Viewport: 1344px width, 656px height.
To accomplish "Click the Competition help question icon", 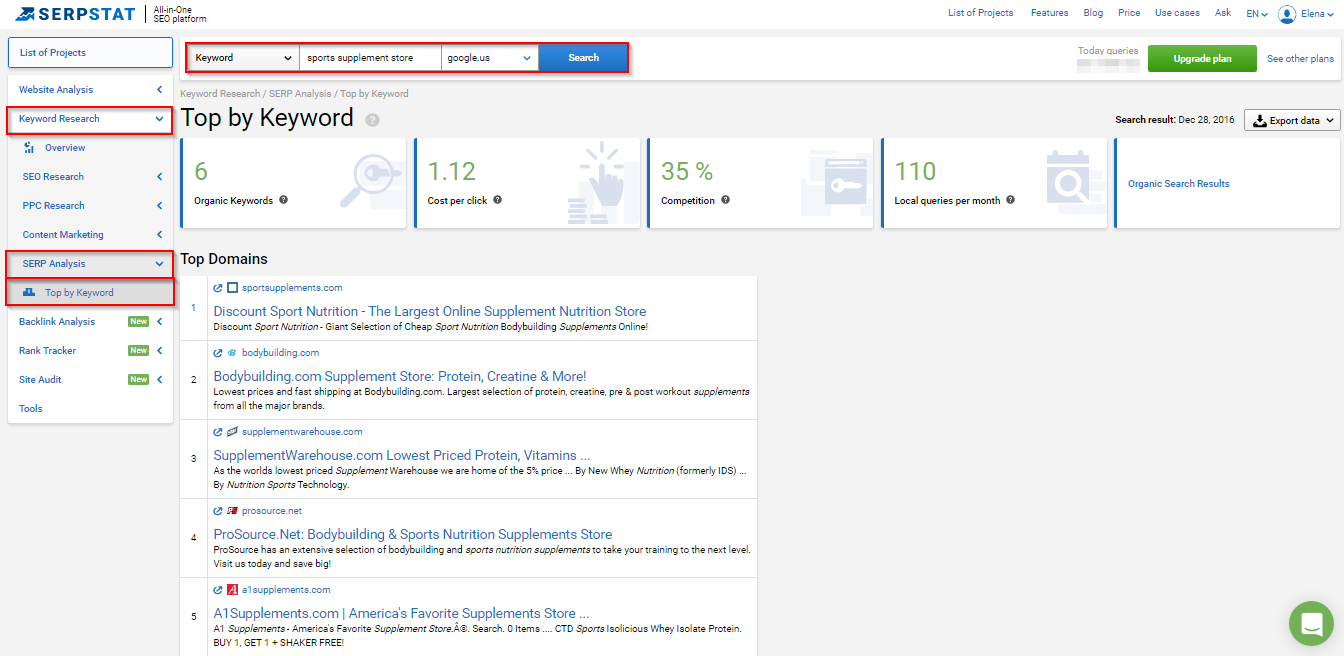I will click(x=725, y=200).
